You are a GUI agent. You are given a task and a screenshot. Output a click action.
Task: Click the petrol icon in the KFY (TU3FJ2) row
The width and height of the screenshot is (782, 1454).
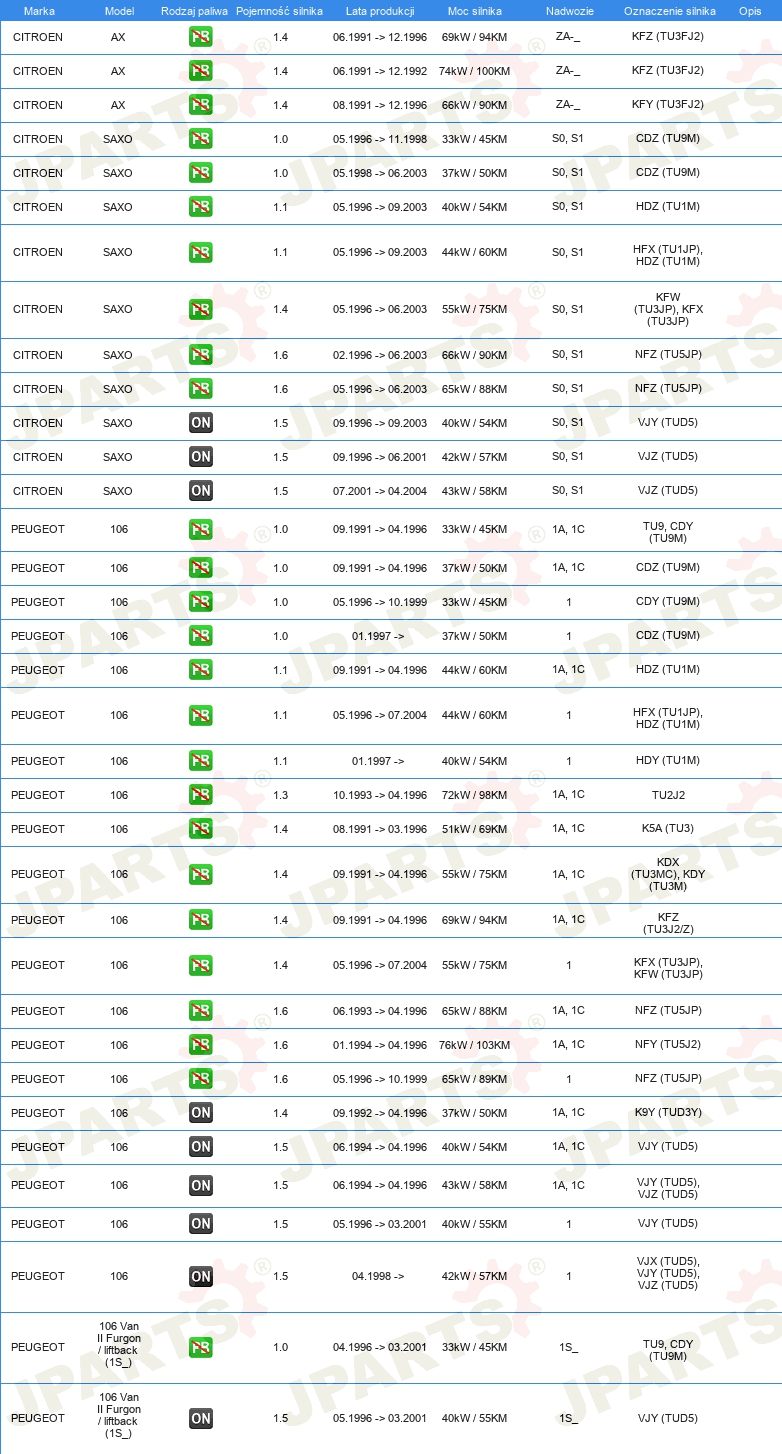201,106
